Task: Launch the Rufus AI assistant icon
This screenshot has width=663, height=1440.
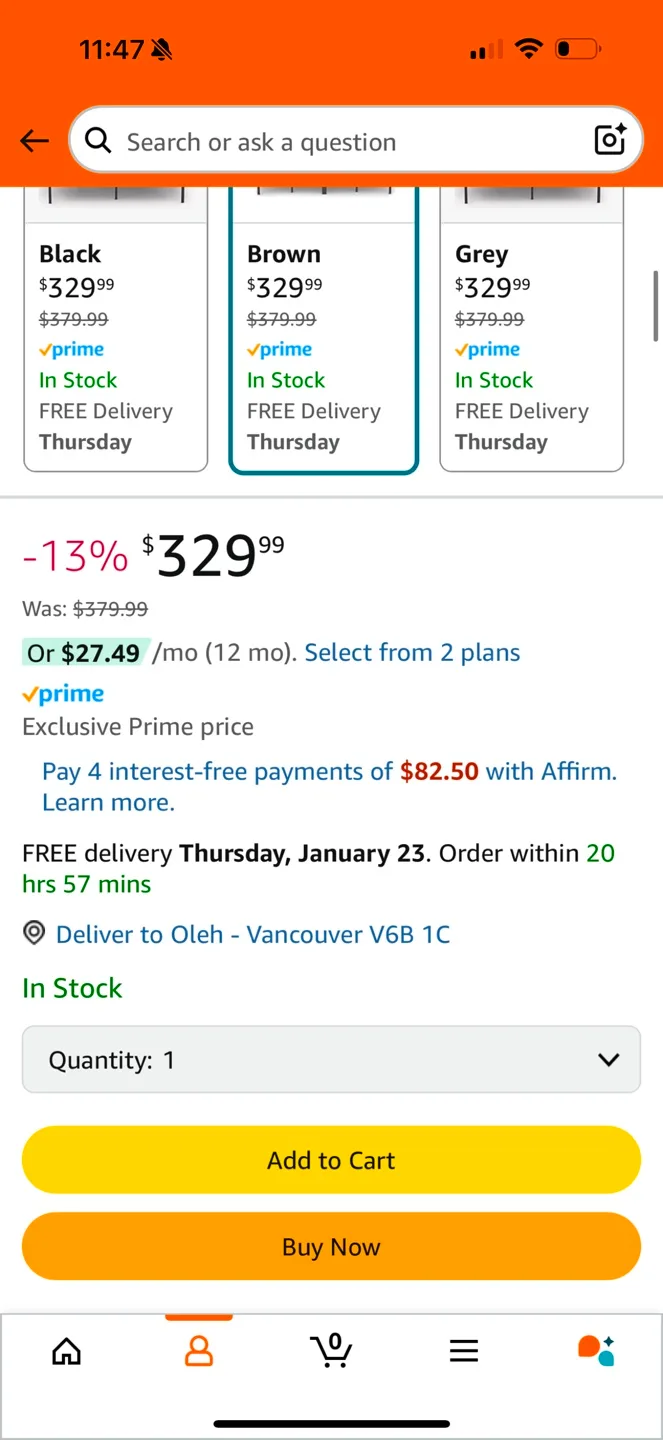Action: [596, 1350]
